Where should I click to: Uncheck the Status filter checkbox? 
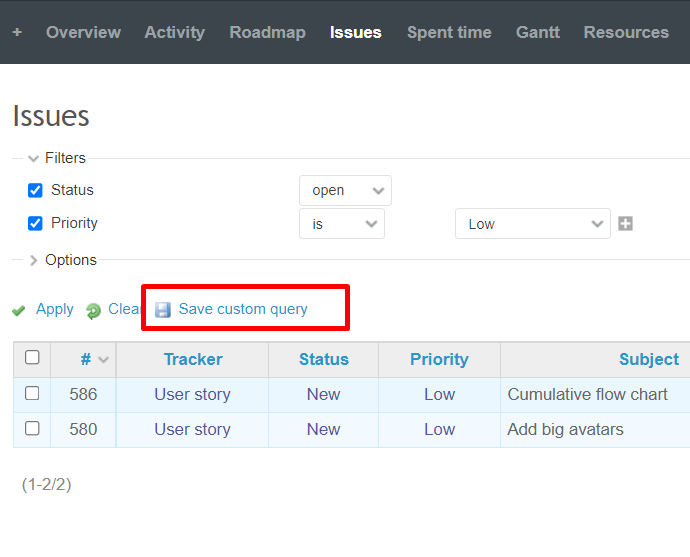coord(35,190)
